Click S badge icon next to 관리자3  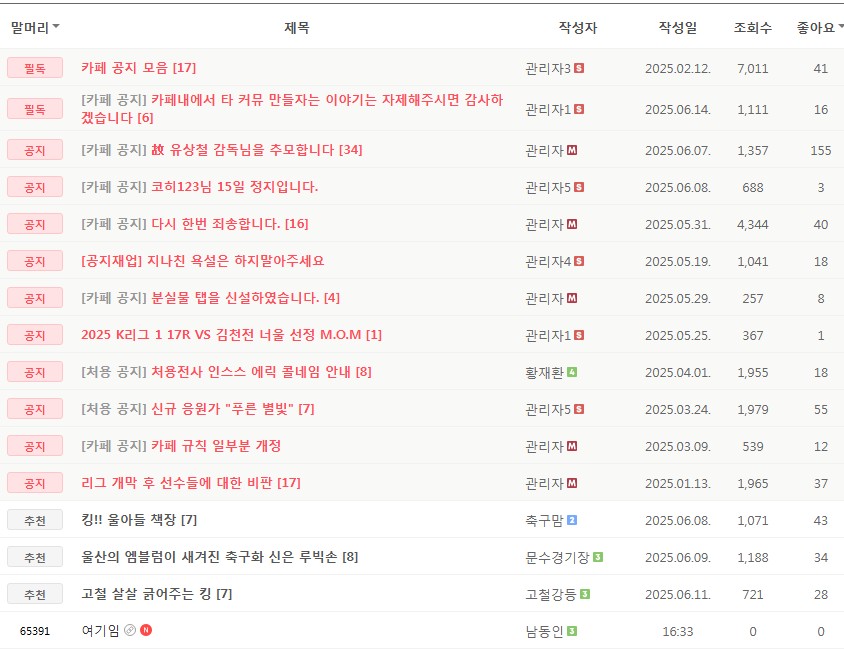(x=579, y=68)
